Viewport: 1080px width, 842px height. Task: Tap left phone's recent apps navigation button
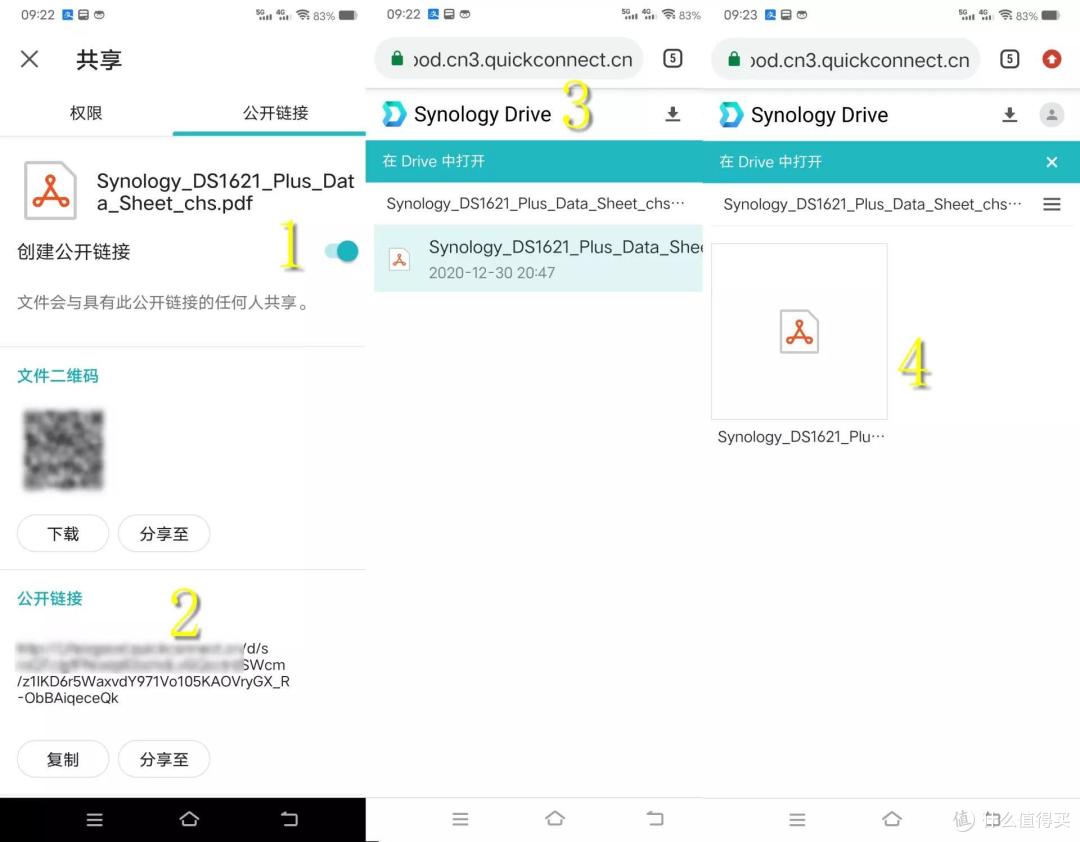[94, 819]
